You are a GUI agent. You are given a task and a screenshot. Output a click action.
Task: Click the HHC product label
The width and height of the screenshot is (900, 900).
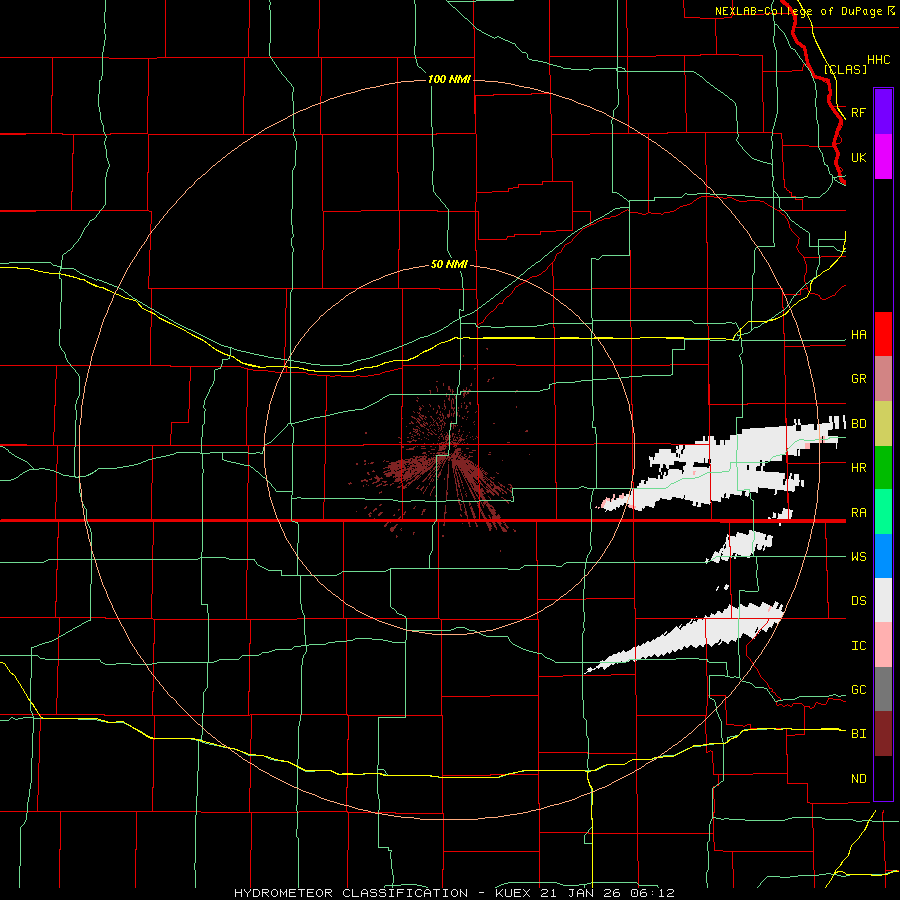coord(879,60)
